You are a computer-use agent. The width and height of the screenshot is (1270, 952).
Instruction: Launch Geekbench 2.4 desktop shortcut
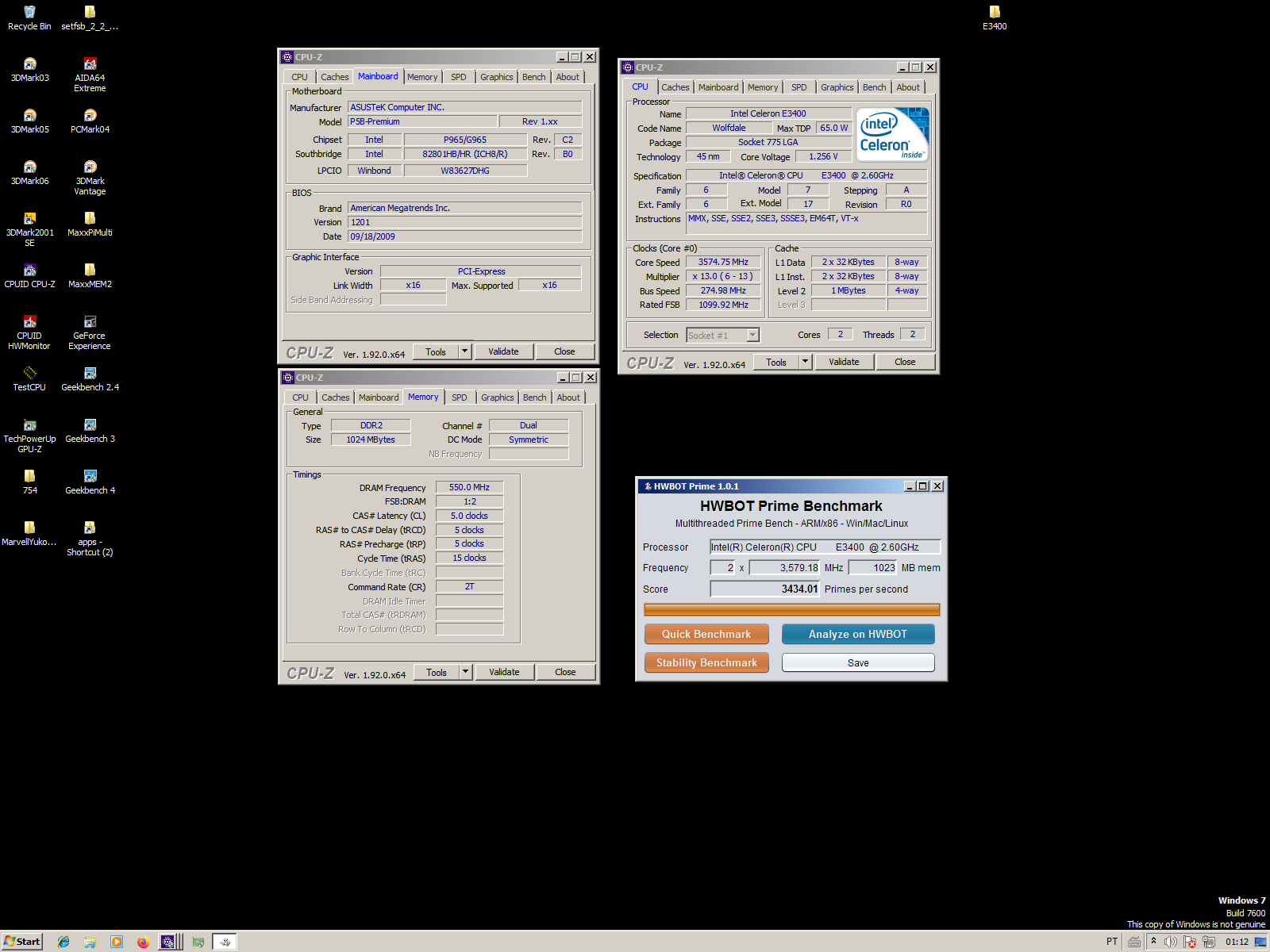click(90, 378)
